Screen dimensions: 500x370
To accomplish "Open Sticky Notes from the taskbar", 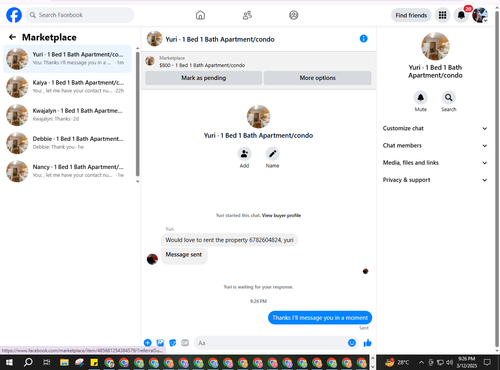I will [x=94, y=362].
